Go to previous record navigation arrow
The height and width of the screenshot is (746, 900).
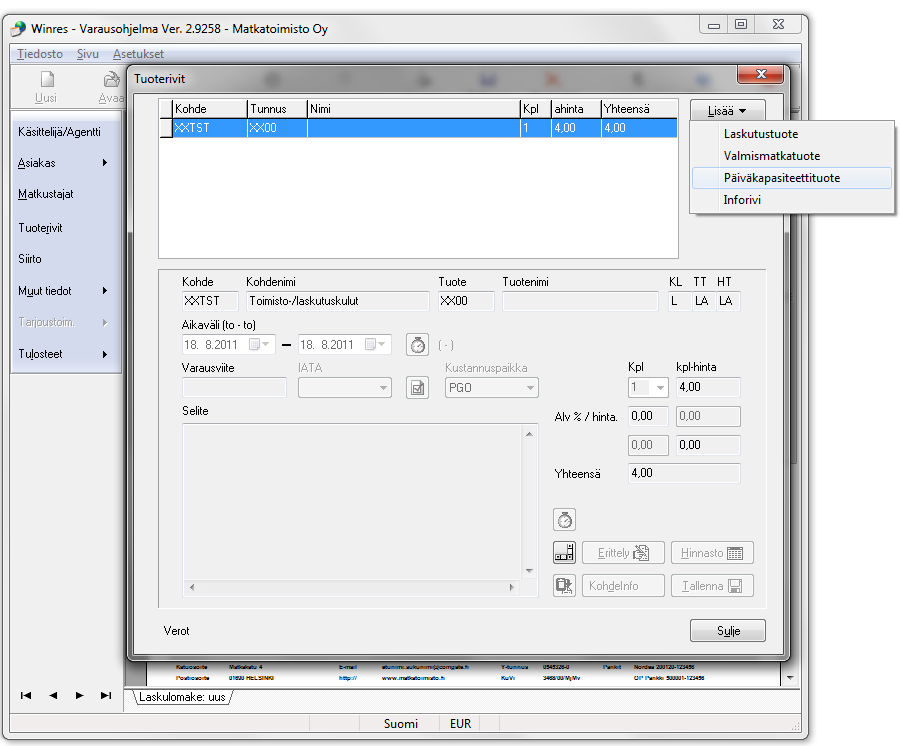coord(53,696)
